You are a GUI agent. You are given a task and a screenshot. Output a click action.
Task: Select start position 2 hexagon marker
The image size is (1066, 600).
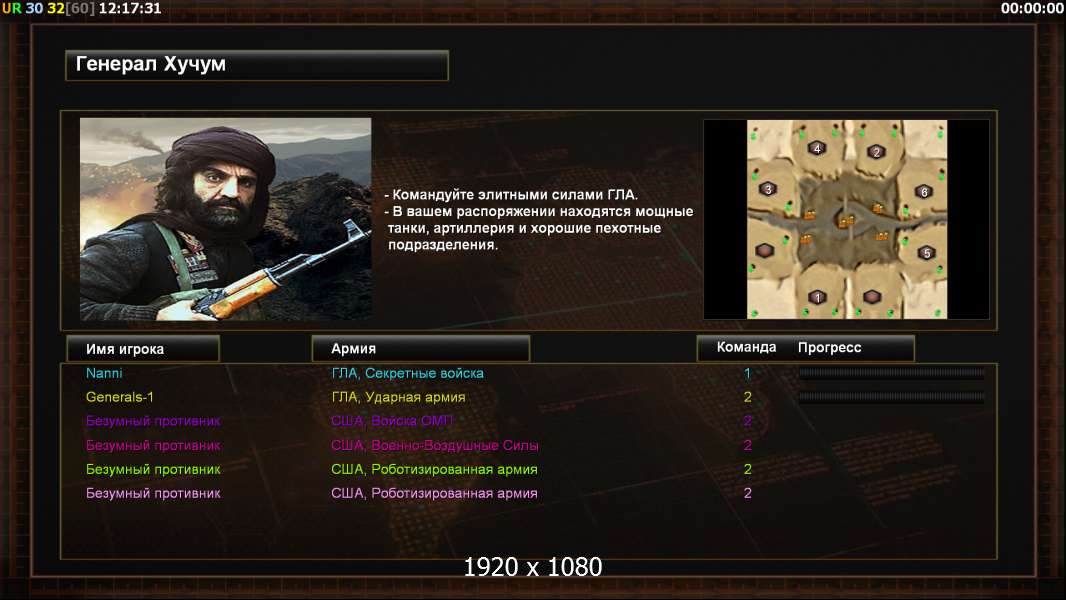coord(876,152)
